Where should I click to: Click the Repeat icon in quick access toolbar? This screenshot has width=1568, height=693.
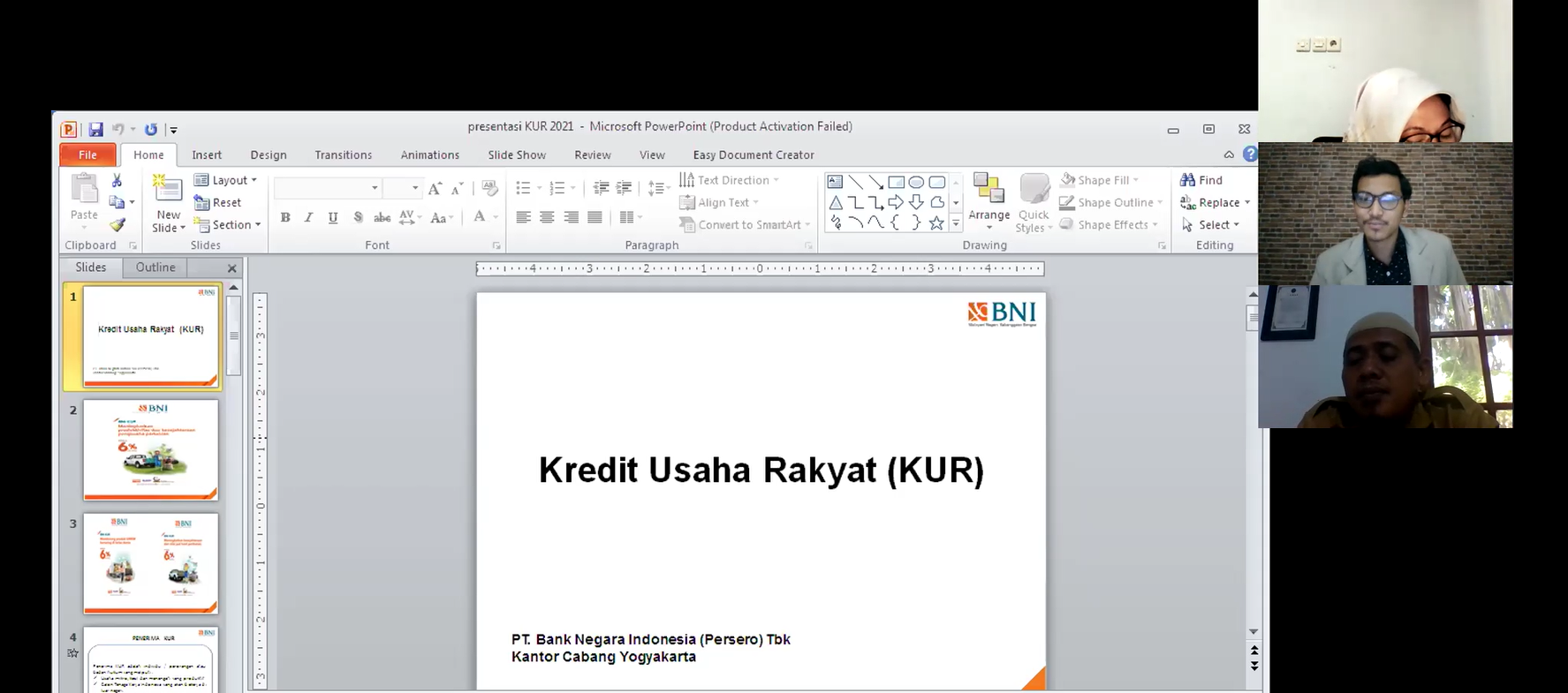coord(151,130)
